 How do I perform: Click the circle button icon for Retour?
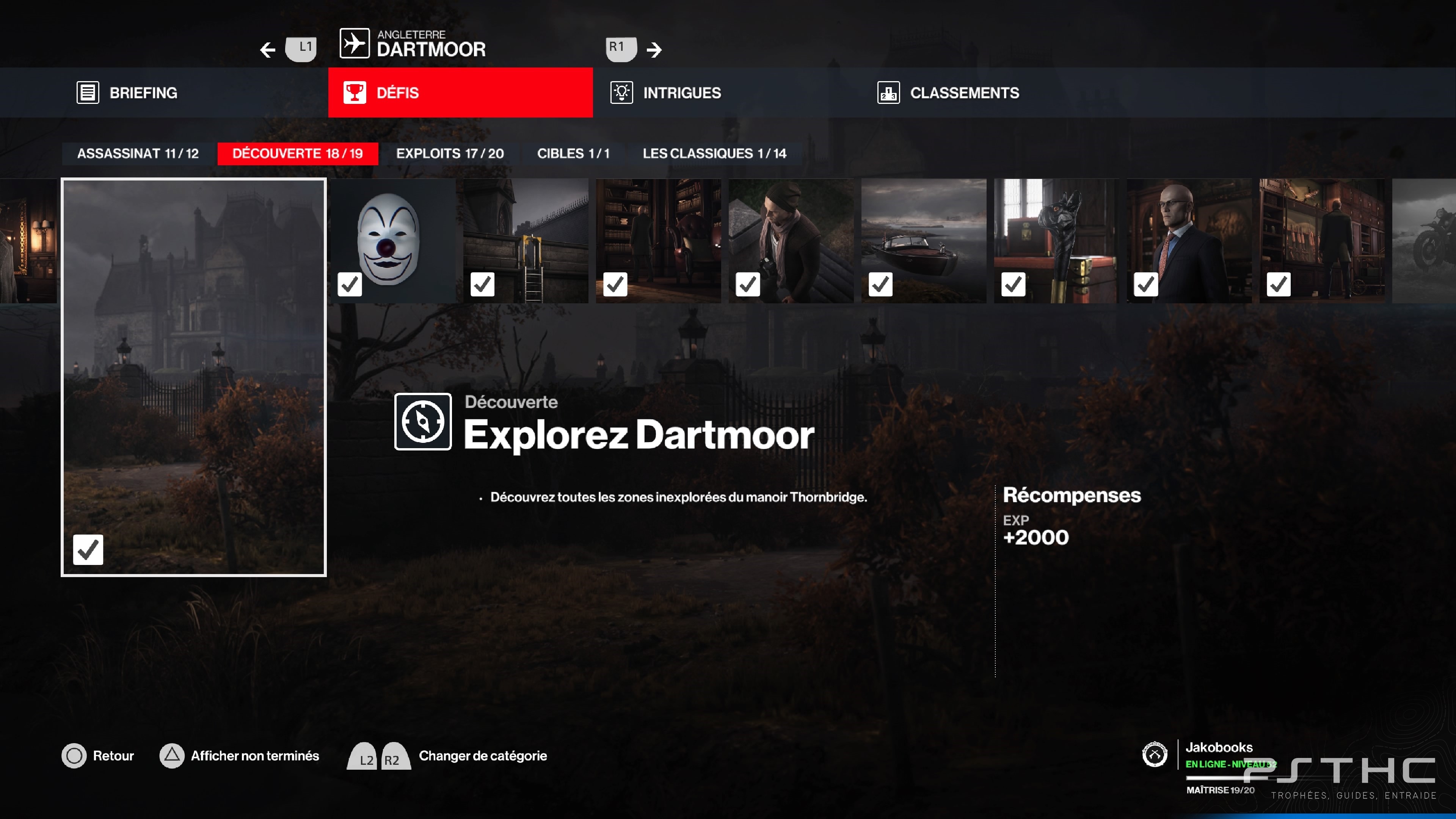click(x=74, y=756)
